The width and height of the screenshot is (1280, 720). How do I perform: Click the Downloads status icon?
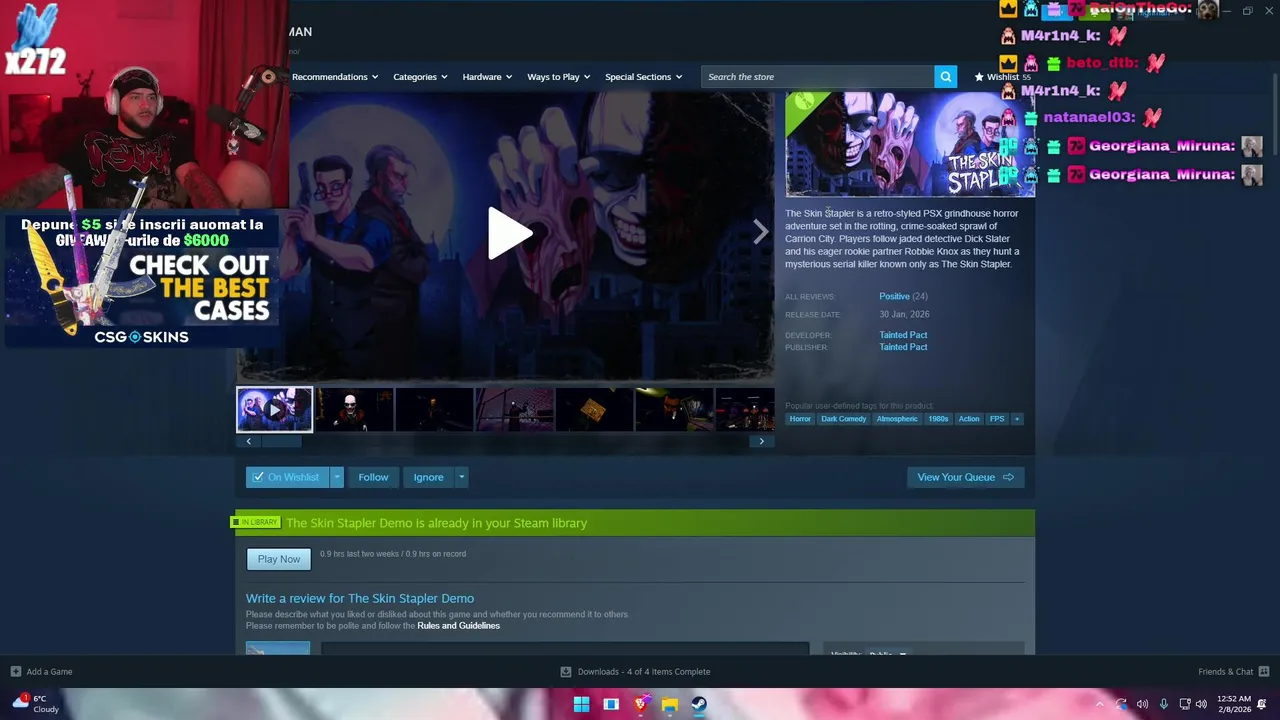[x=566, y=671]
